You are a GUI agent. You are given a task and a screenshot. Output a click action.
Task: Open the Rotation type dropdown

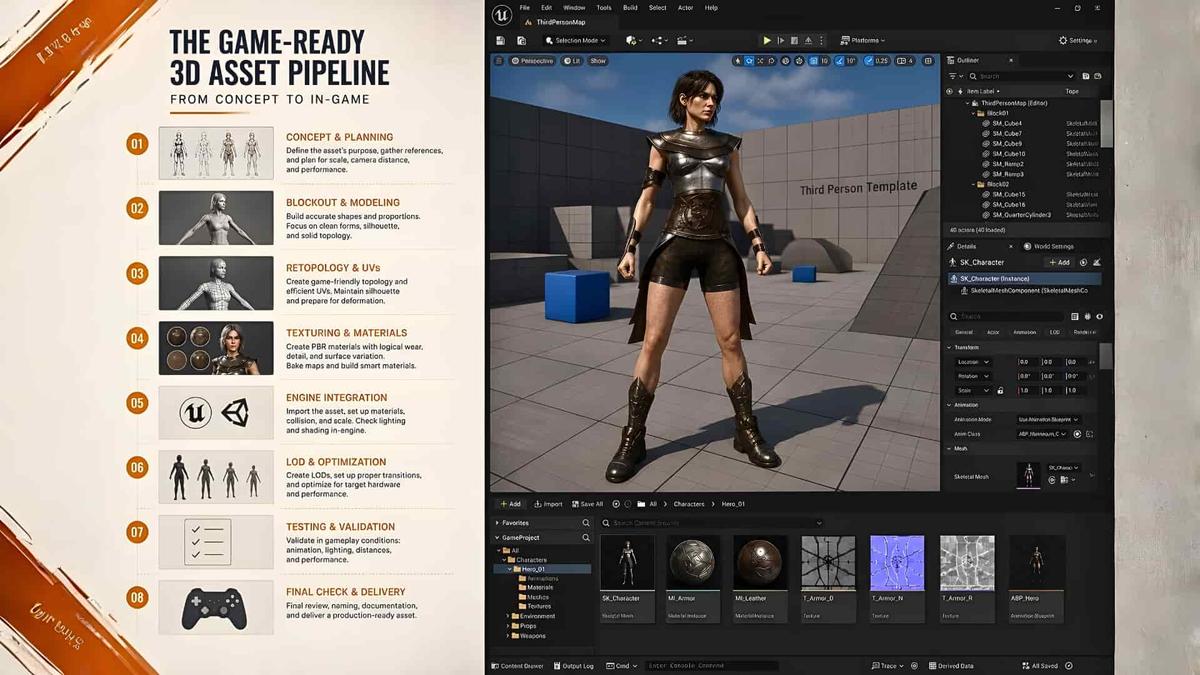tap(973, 376)
